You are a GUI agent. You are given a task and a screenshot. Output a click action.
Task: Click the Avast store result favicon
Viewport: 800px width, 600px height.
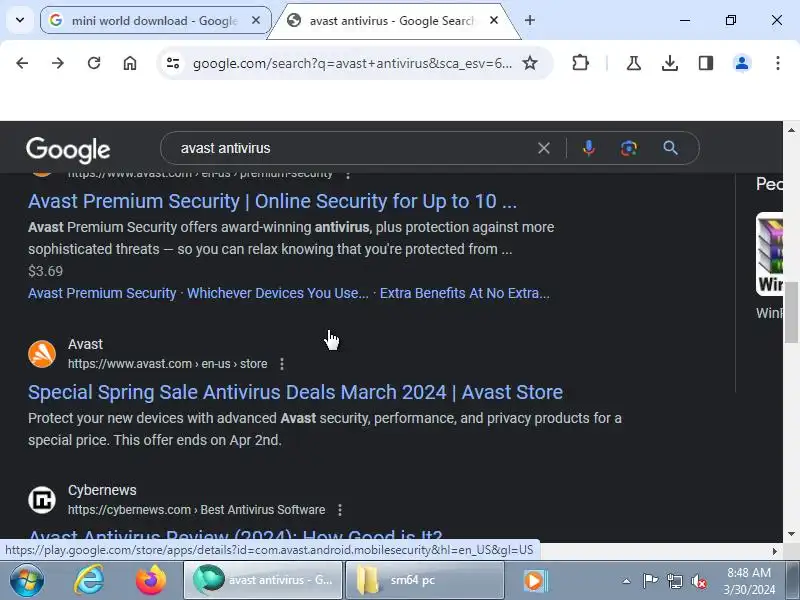(x=42, y=354)
